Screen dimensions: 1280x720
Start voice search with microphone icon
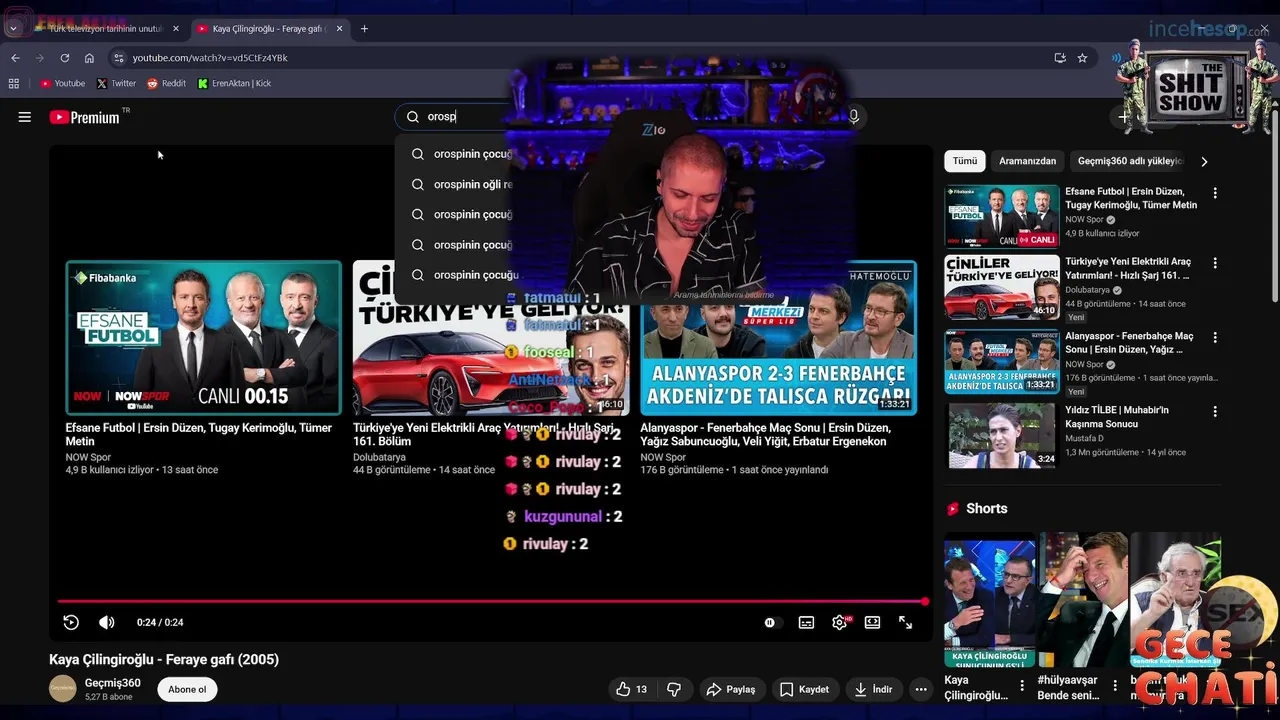853,117
